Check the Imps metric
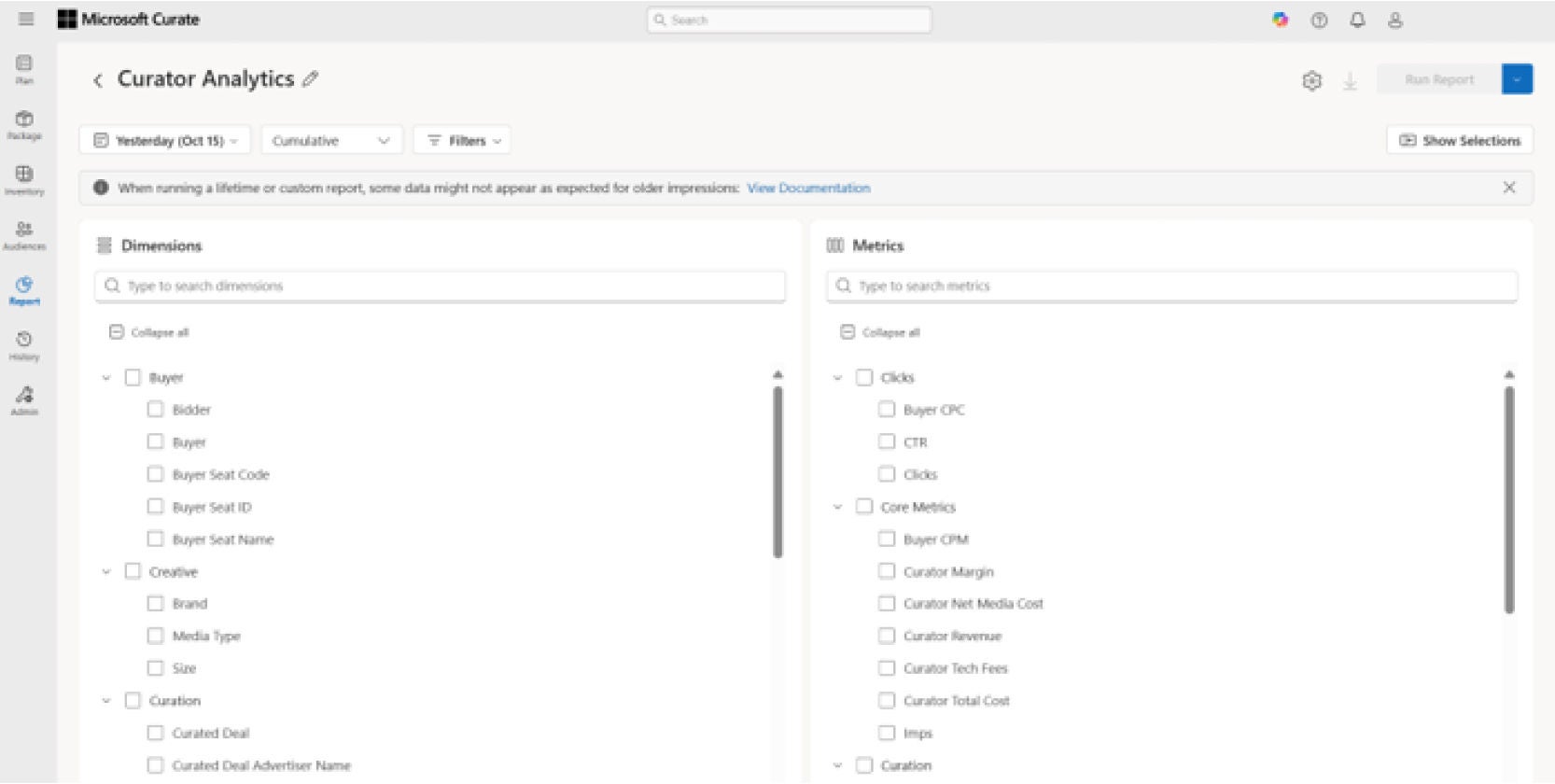The height and width of the screenshot is (784, 1555). 887,733
